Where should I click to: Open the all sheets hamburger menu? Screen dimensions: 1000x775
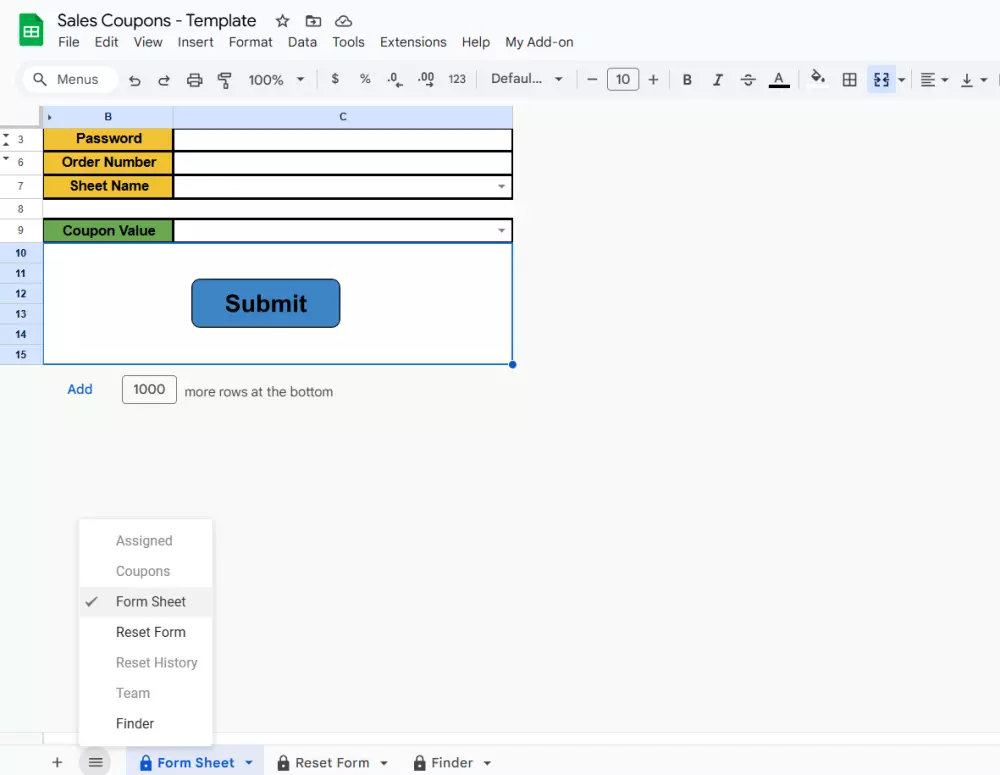click(95, 761)
